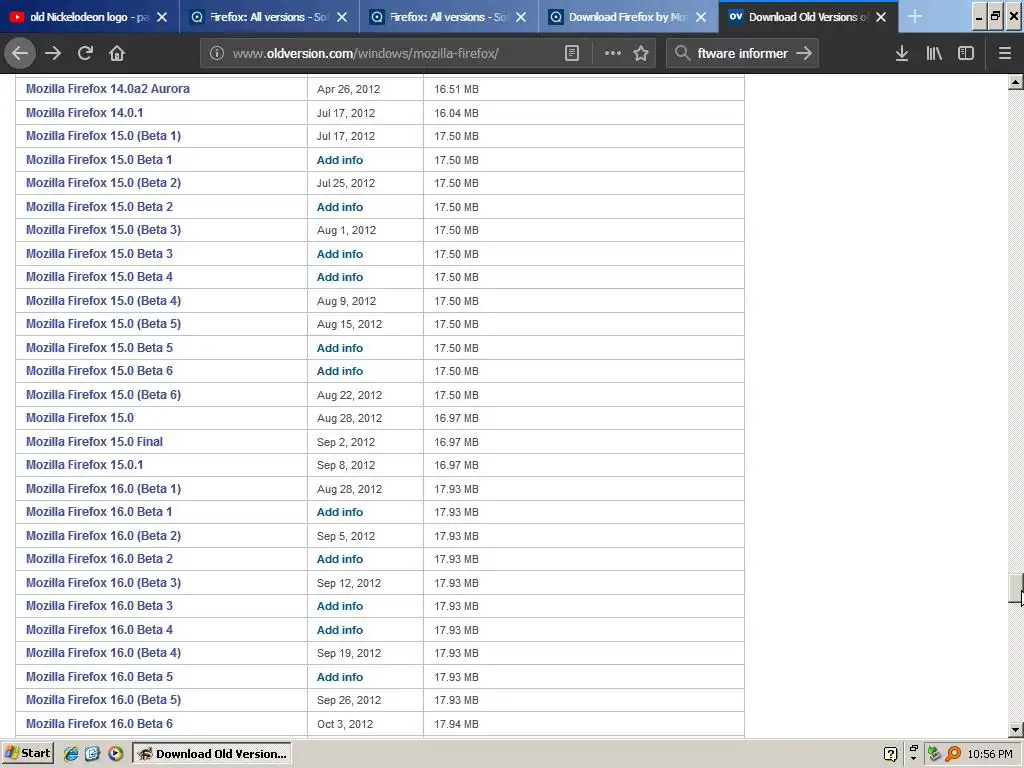Click the Forward navigation arrow
This screenshot has height=768, width=1024.
(53, 53)
